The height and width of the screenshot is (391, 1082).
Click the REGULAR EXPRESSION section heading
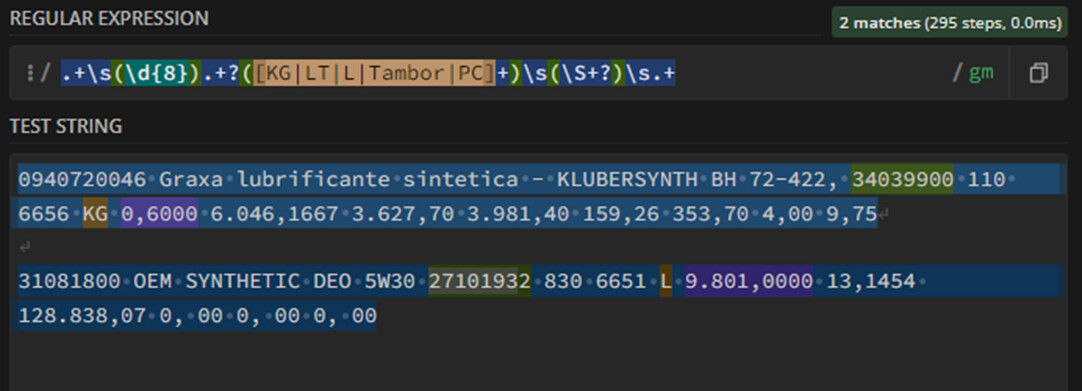tap(109, 19)
